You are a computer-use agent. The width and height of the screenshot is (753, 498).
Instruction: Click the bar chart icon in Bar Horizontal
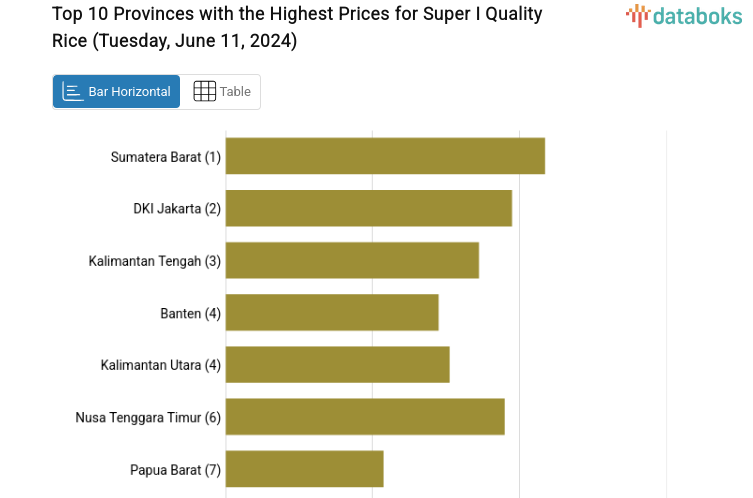coord(72,92)
